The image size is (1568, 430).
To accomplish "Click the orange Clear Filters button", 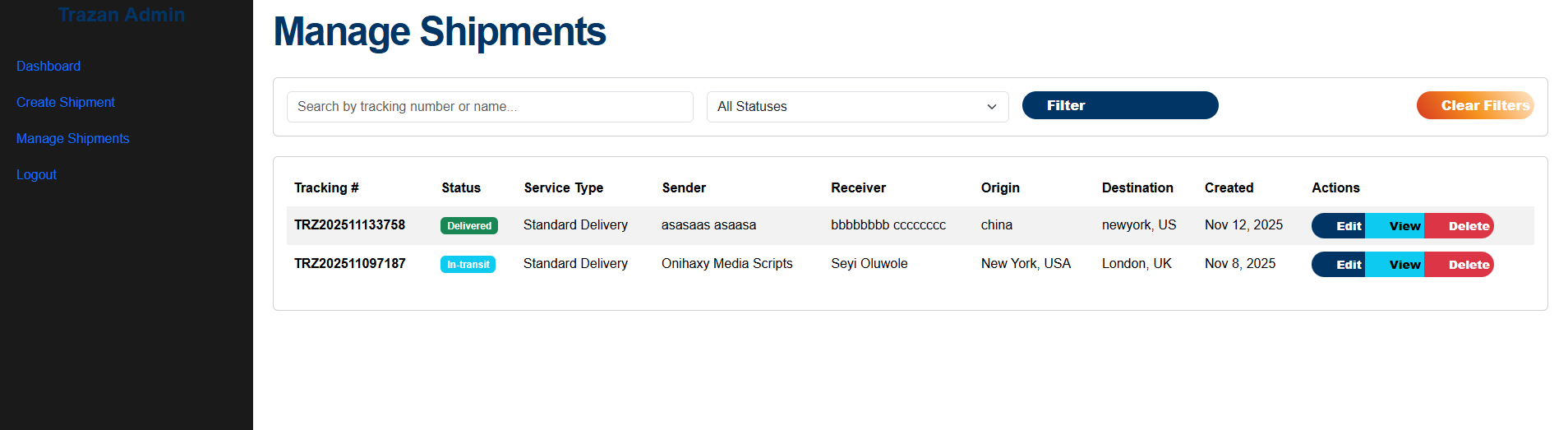I will (1474, 105).
